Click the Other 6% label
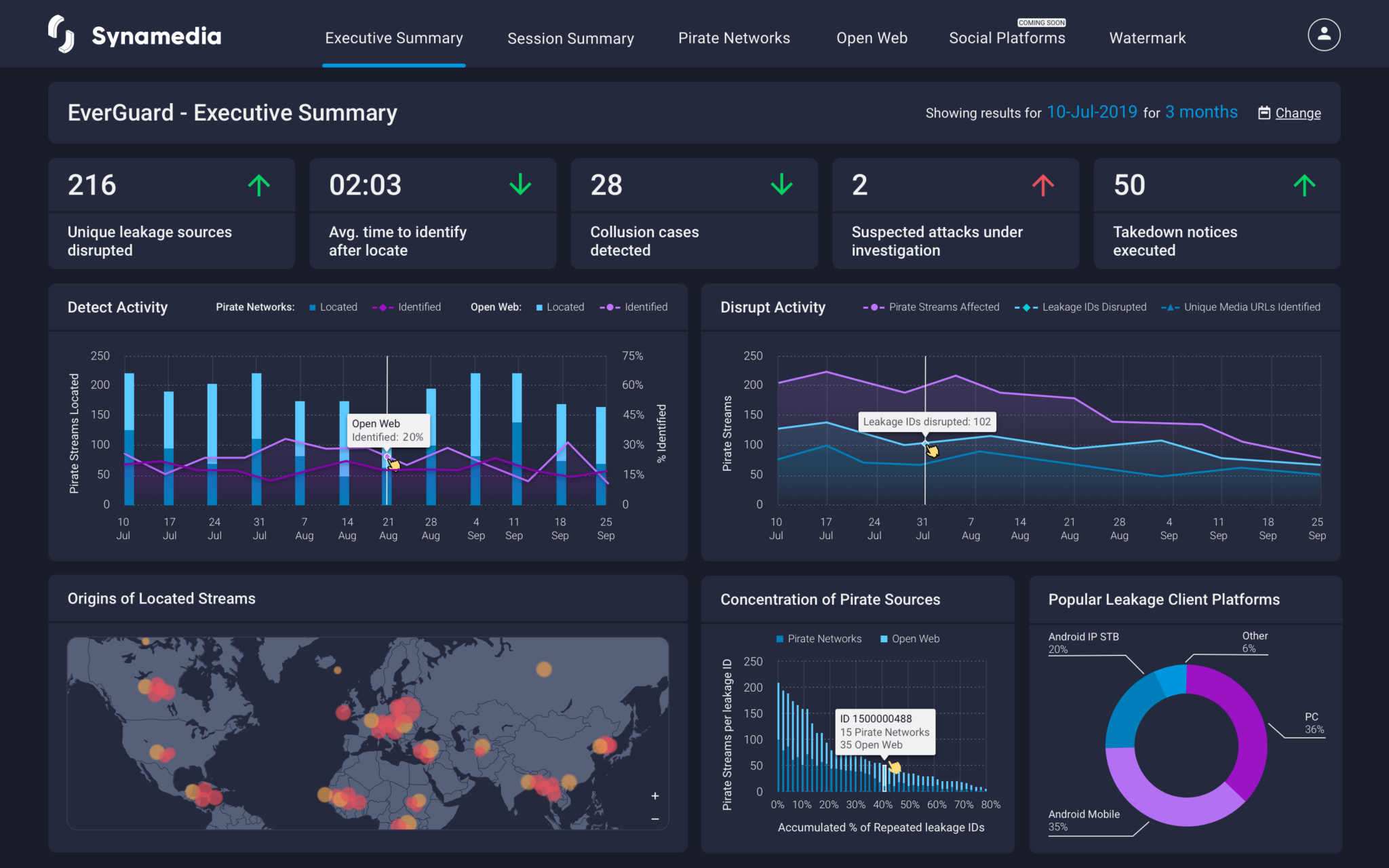The width and height of the screenshot is (1389, 868). tap(1255, 642)
